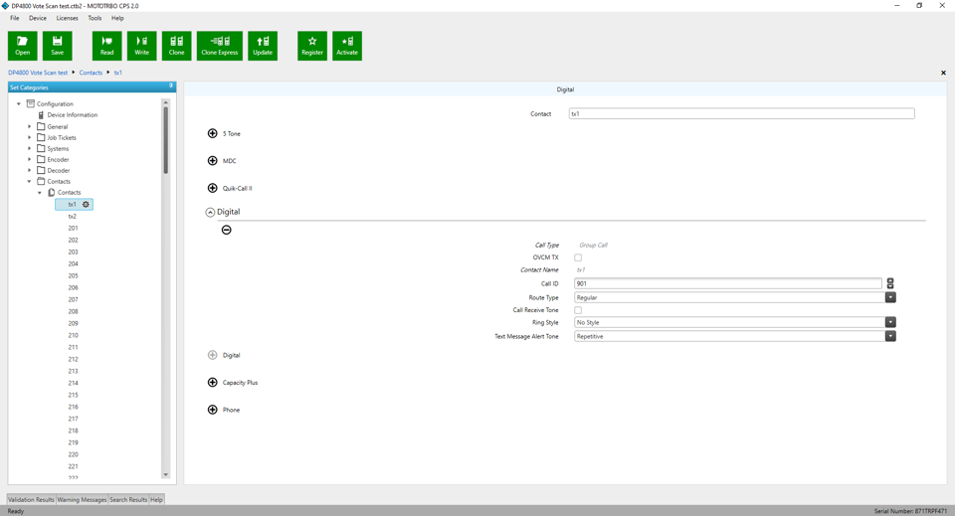The height and width of the screenshot is (516, 956).
Task: Open the Licenses menu
Action: (x=67, y=18)
